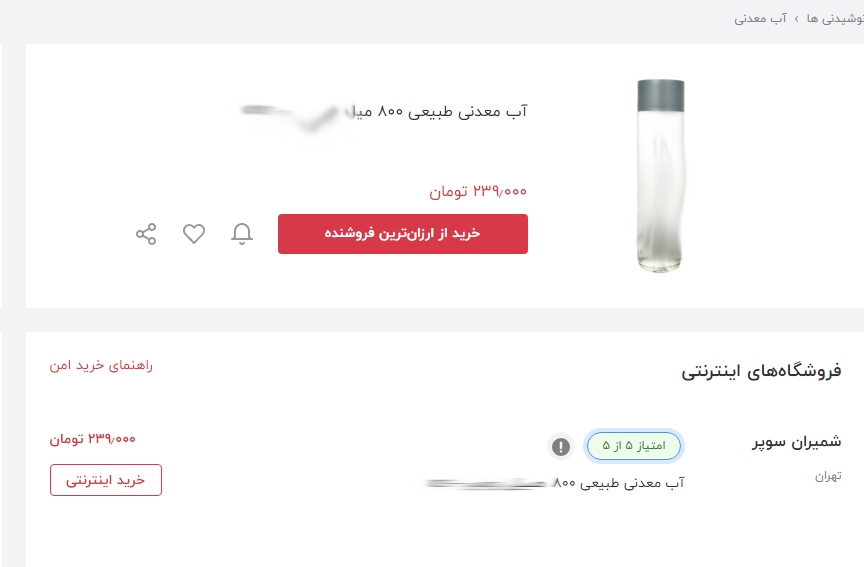The height and width of the screenshot is (567, 864).
Task: Click the price above the red button
Action: (478, 191)
